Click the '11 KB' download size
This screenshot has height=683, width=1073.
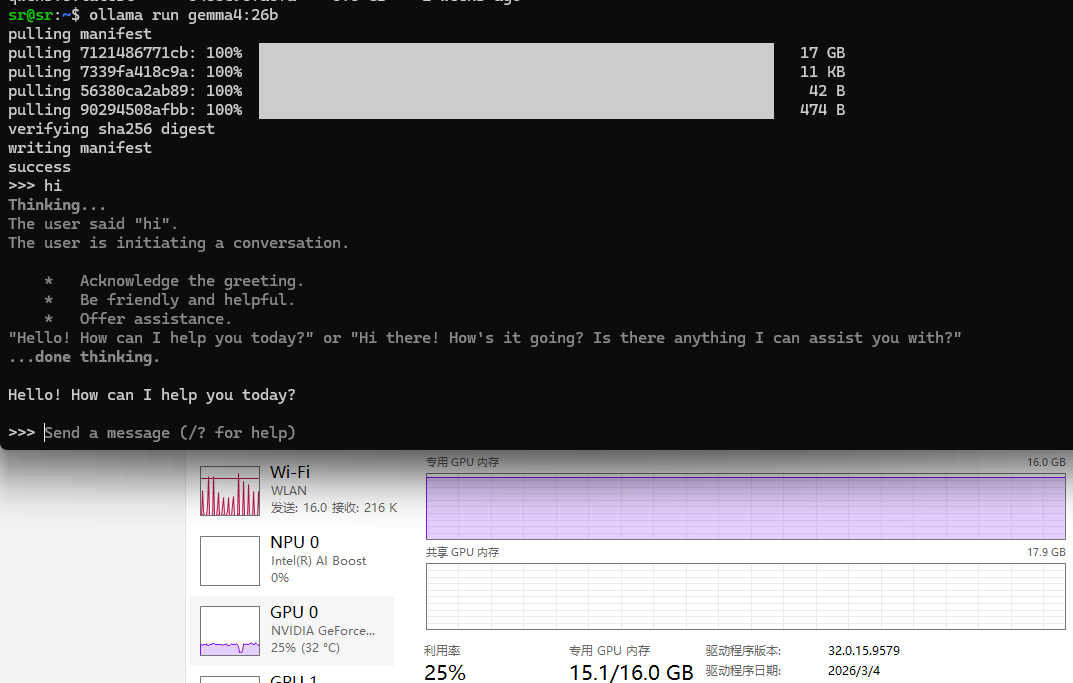(x=823, y=72)
